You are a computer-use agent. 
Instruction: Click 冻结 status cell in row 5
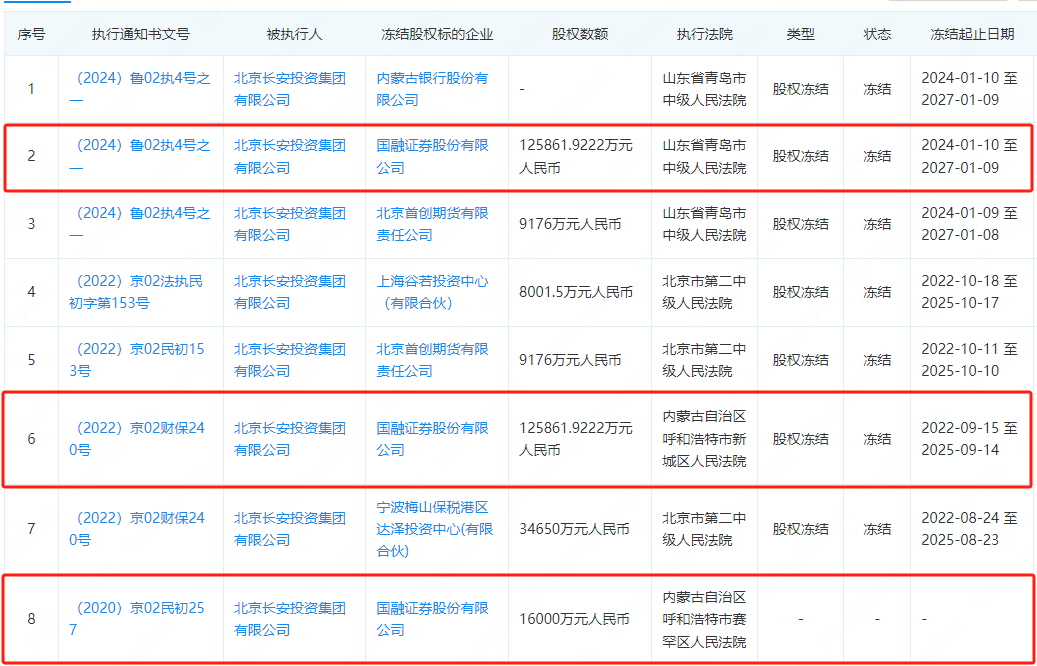click(877, 360)
